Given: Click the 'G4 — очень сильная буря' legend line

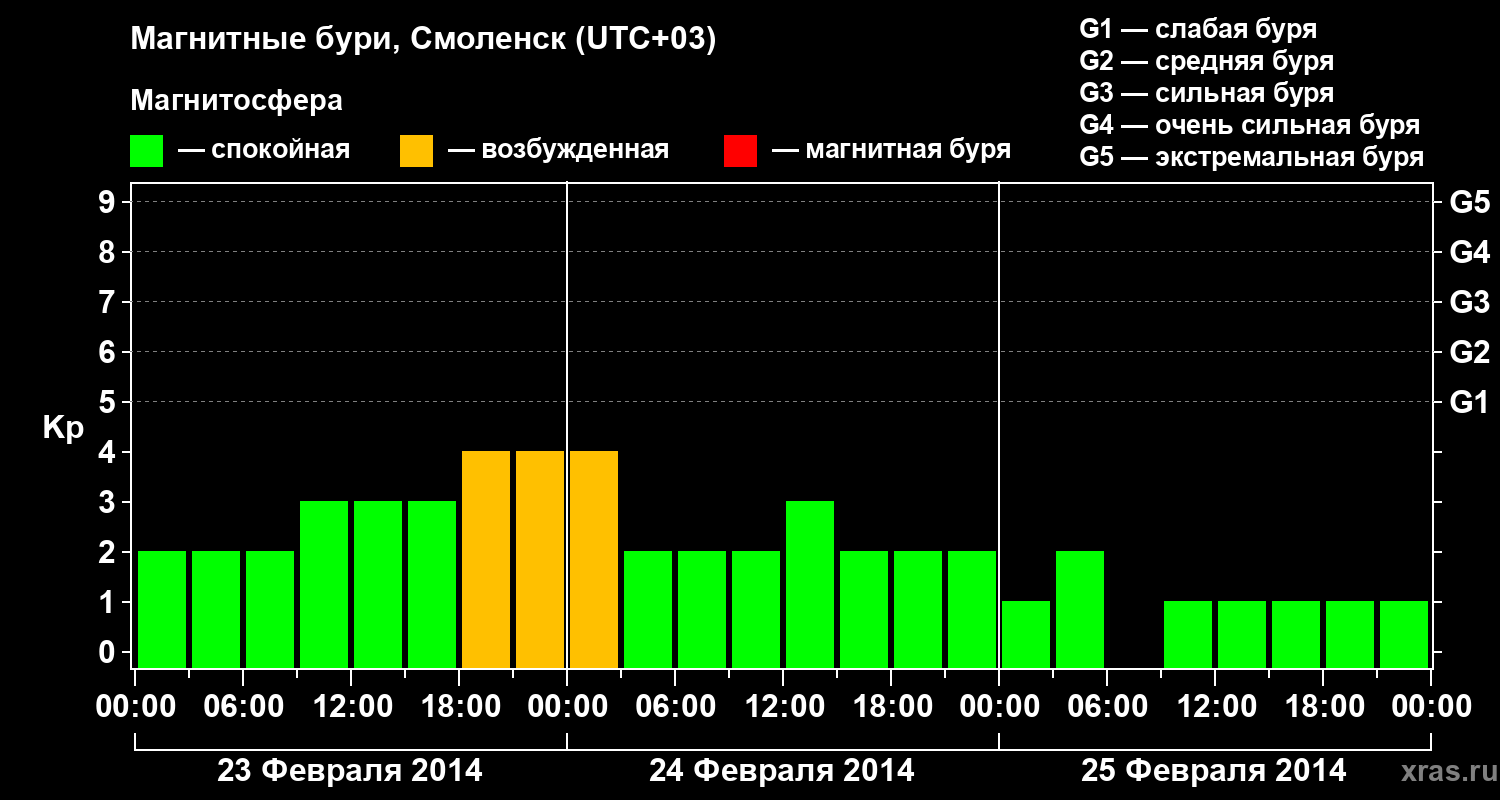Looking at the screenshot, I should 1250,125.
